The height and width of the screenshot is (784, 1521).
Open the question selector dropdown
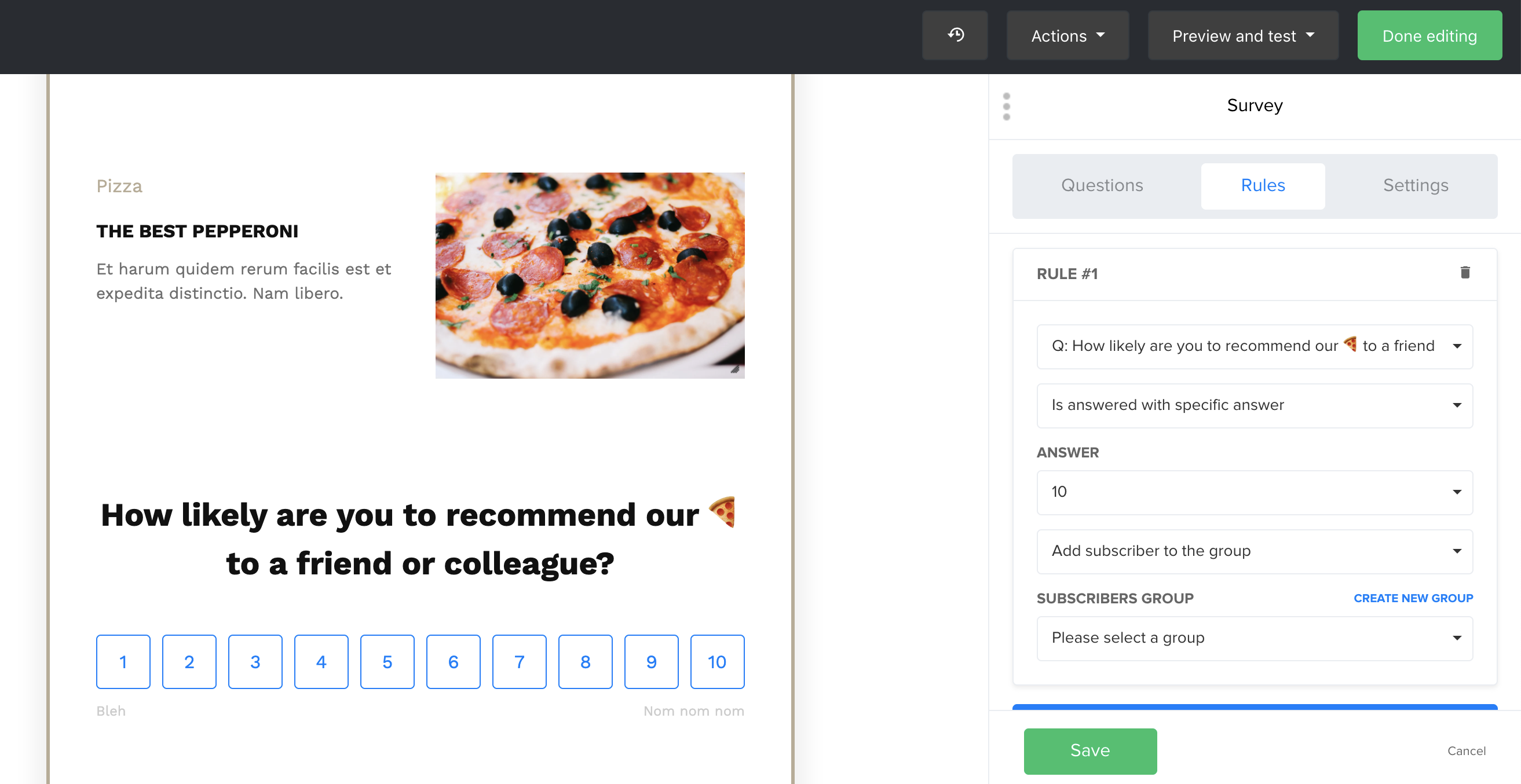1254,346
